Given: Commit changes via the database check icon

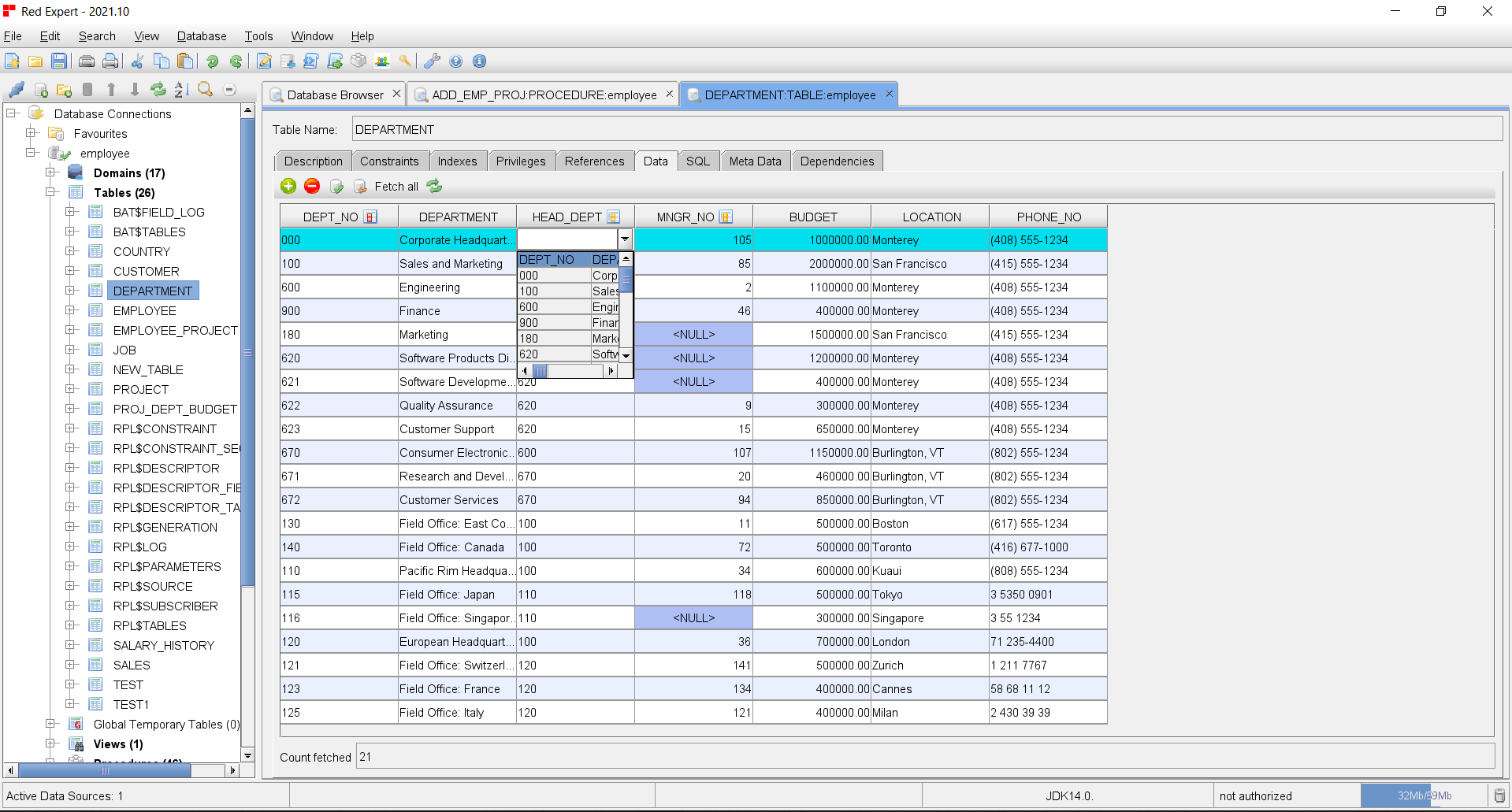Looking at the screenshot, I should pyautogui.click(x=337, y=186).
